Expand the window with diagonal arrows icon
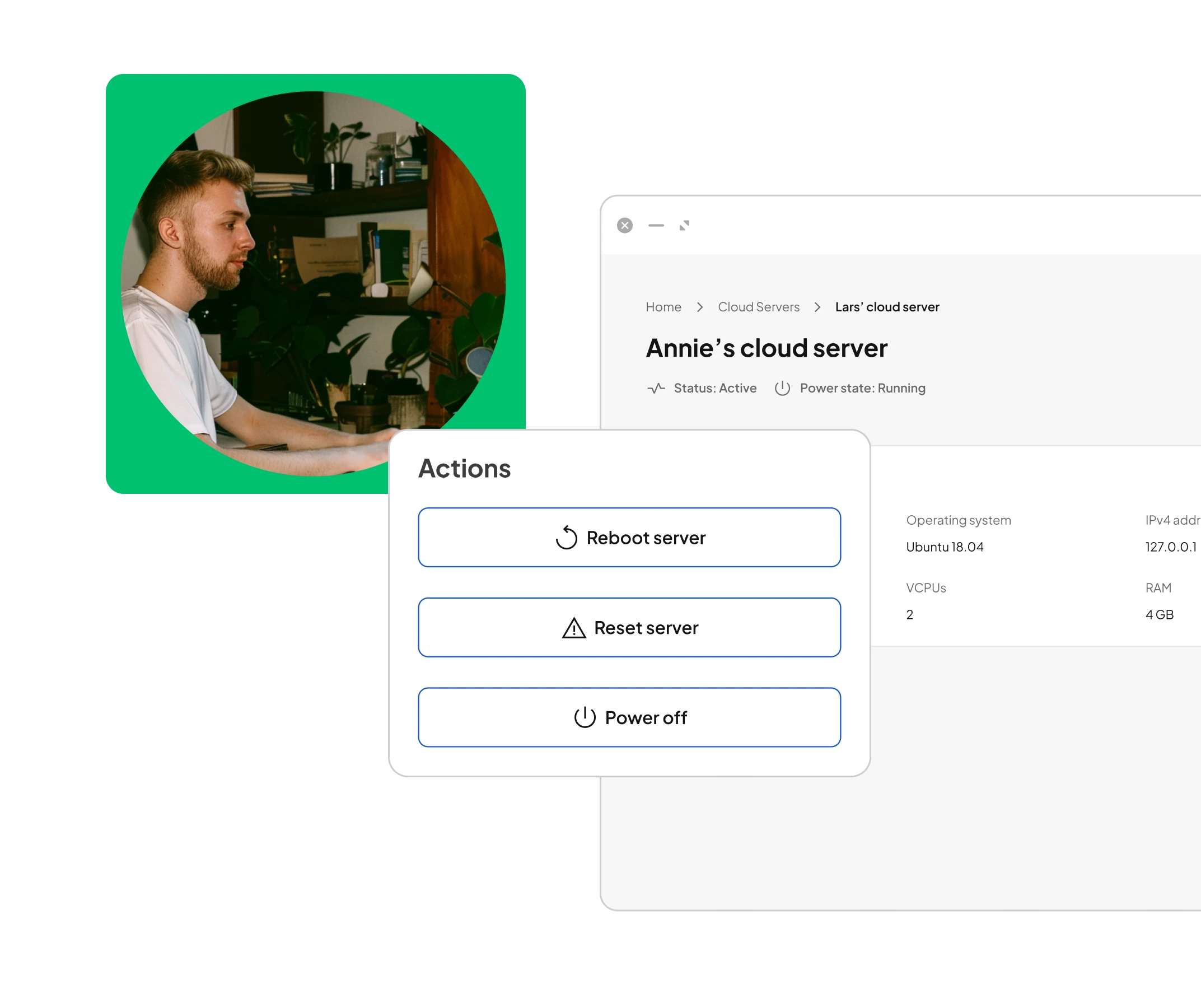This screenshot has width=1201, height=1008. [684, 225]
